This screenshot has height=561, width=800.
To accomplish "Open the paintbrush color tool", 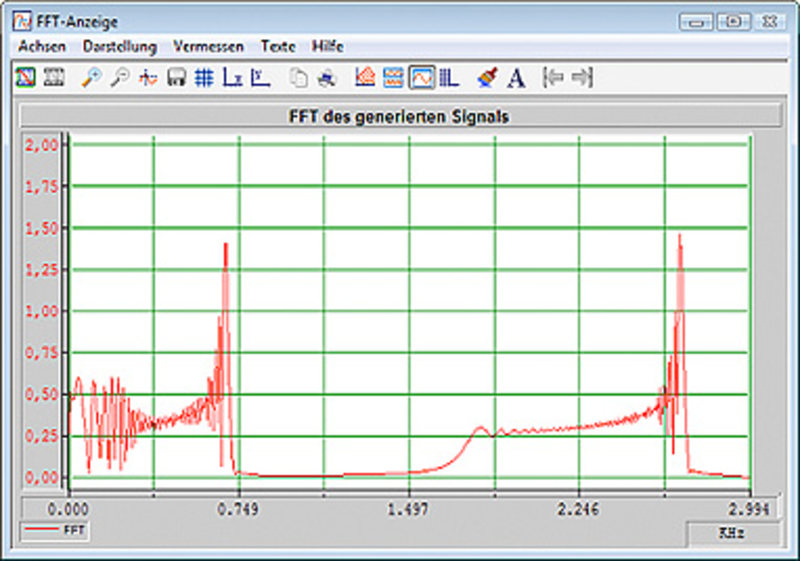I will (x=487, y=78).
